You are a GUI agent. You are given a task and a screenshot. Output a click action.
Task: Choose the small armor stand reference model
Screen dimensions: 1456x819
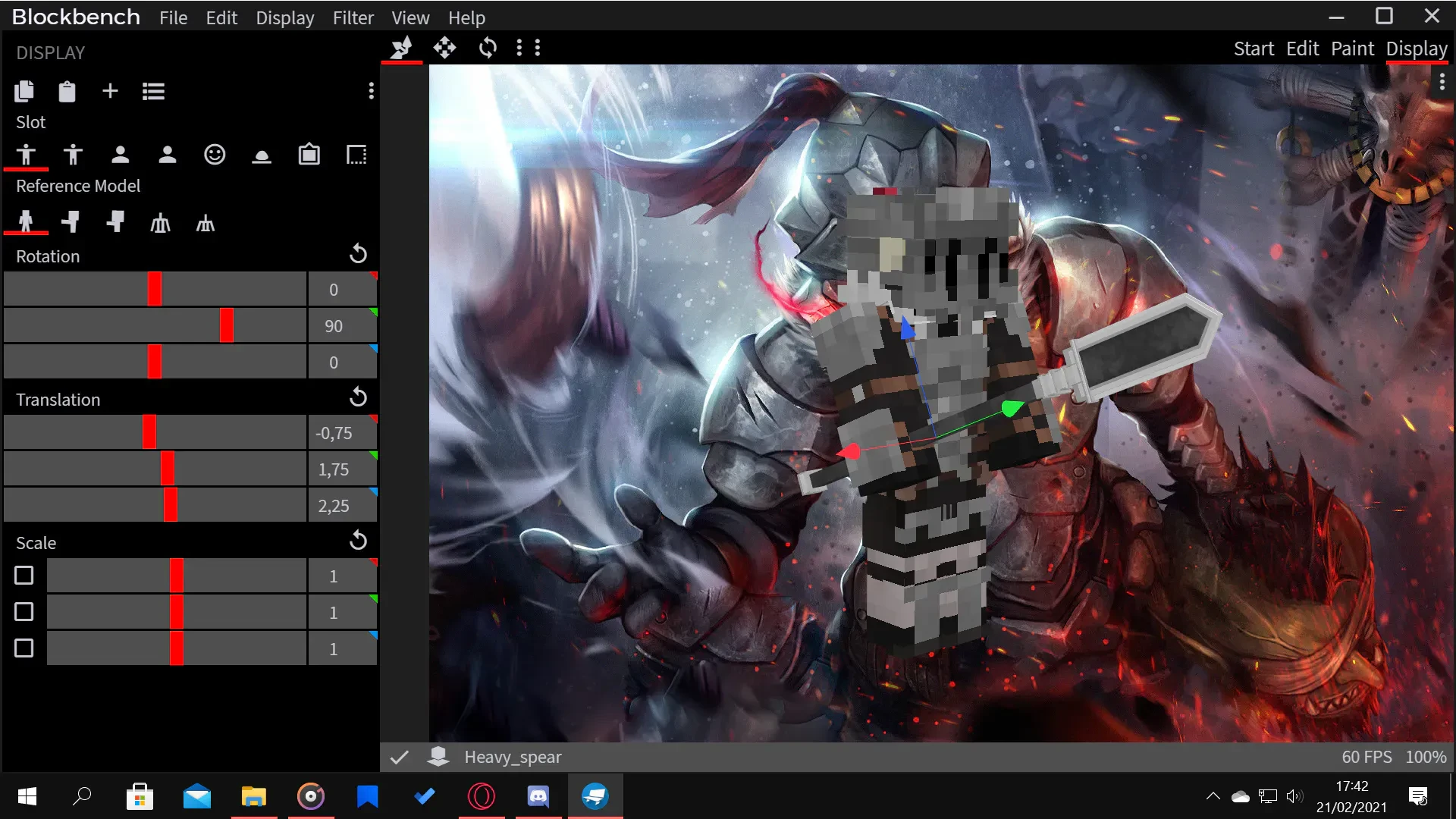206,223
